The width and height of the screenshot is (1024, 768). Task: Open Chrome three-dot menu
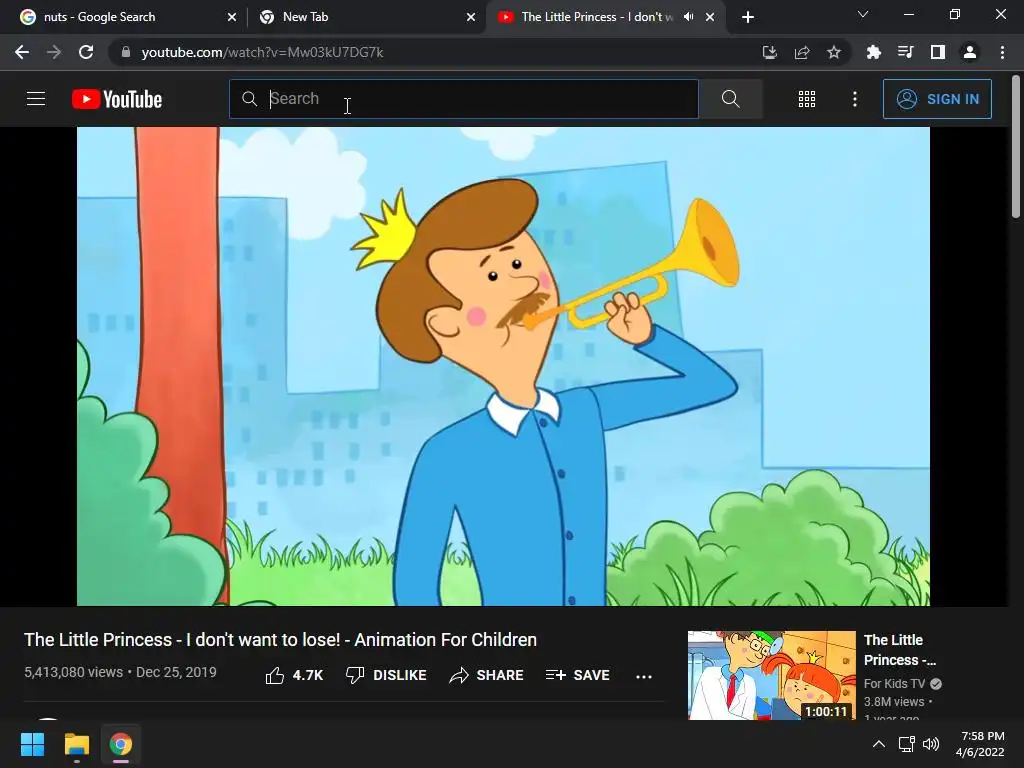(1002, 52)
